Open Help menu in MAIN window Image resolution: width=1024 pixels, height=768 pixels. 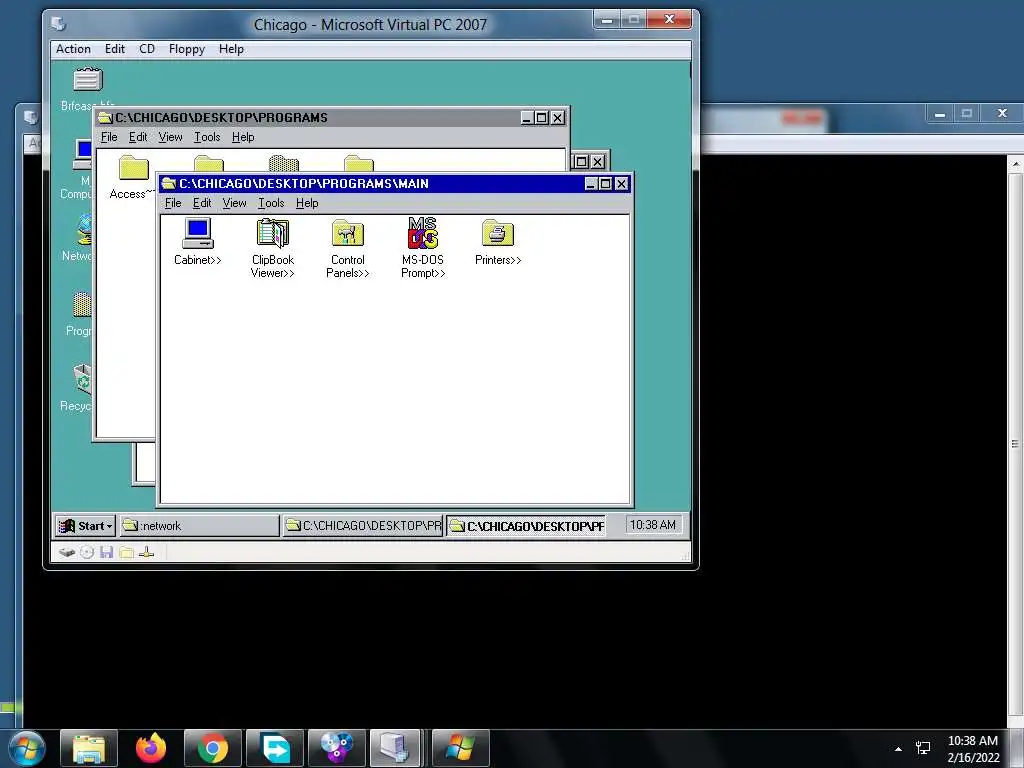[x=307, y=203]
